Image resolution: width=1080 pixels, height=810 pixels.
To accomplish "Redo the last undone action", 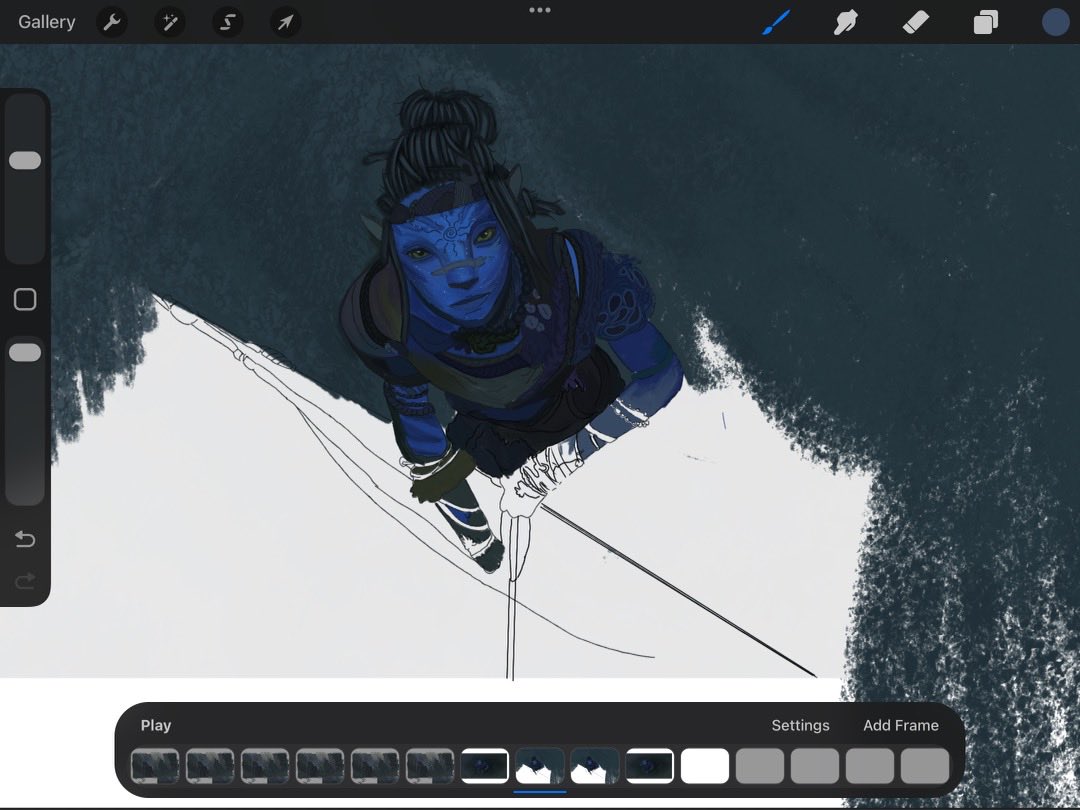I will coord(25,582).
